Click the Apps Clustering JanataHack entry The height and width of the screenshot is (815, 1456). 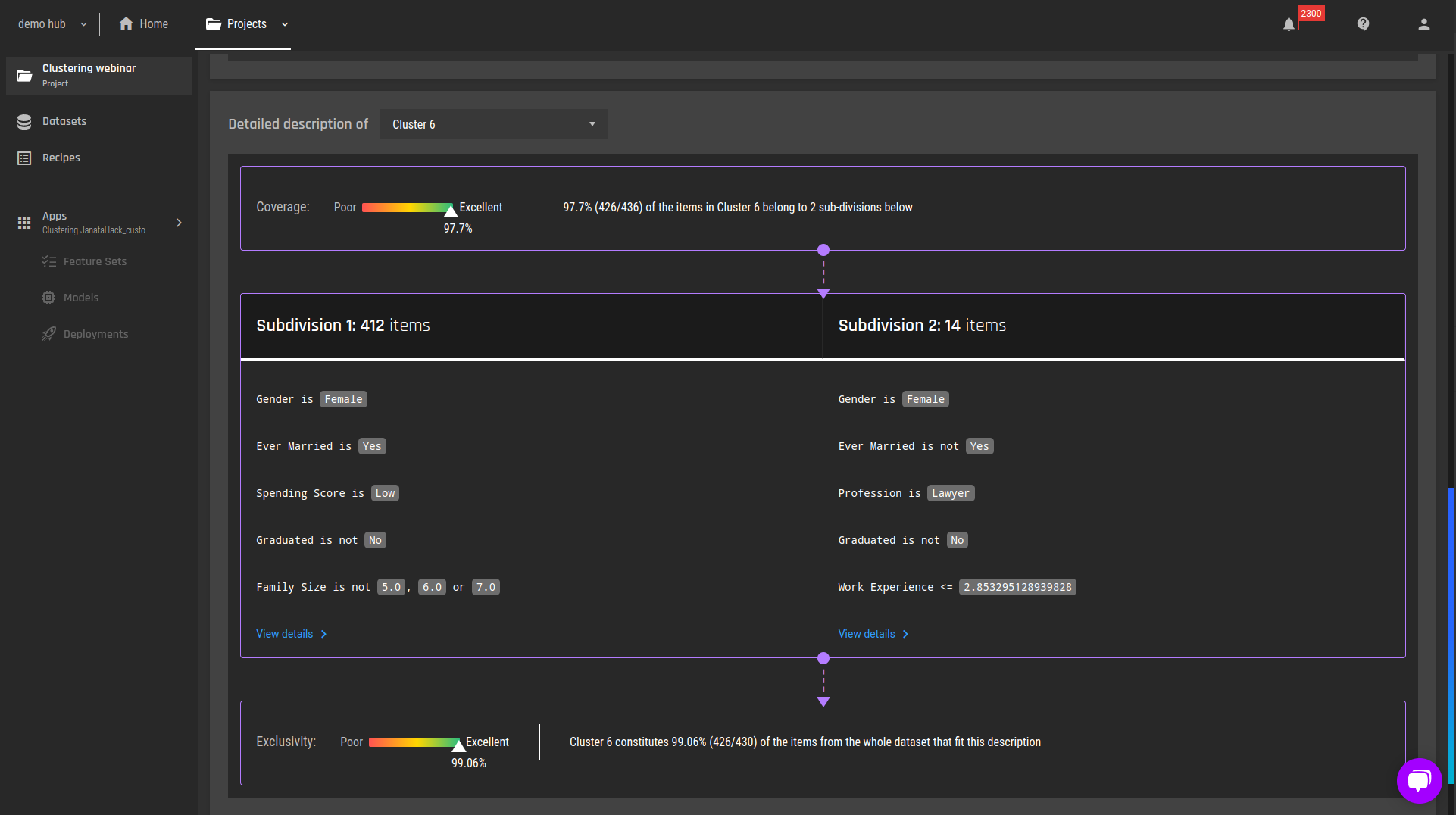point(98,223)
